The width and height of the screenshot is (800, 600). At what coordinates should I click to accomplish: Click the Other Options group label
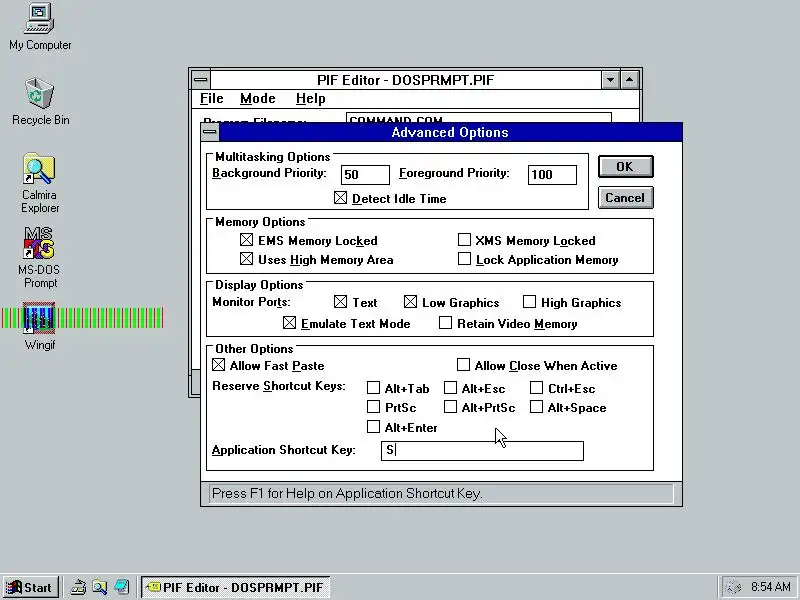point(254,349)
